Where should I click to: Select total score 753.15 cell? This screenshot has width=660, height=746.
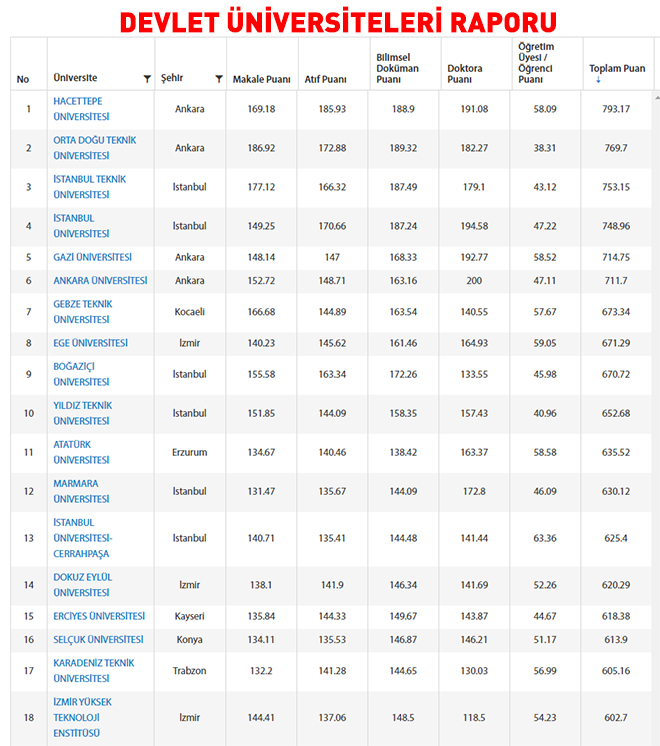click(x=616, y=187)
